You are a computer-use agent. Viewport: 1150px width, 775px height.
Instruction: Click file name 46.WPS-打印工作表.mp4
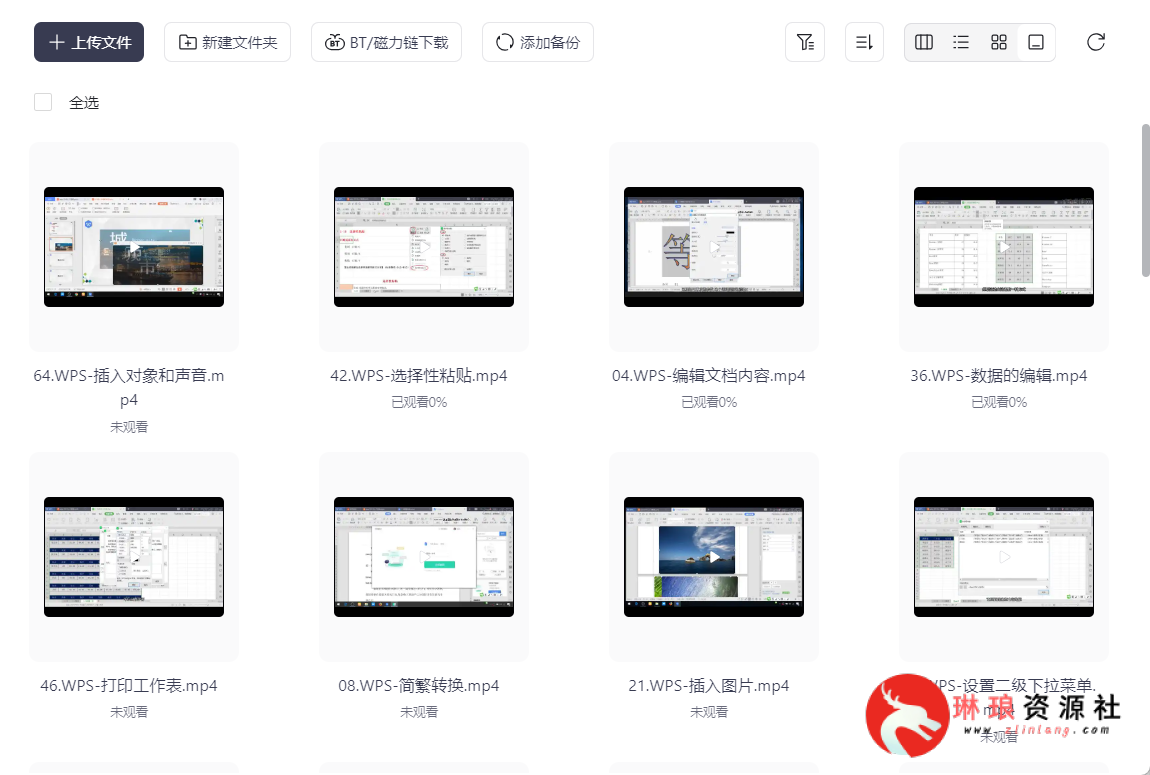(129, 686)
